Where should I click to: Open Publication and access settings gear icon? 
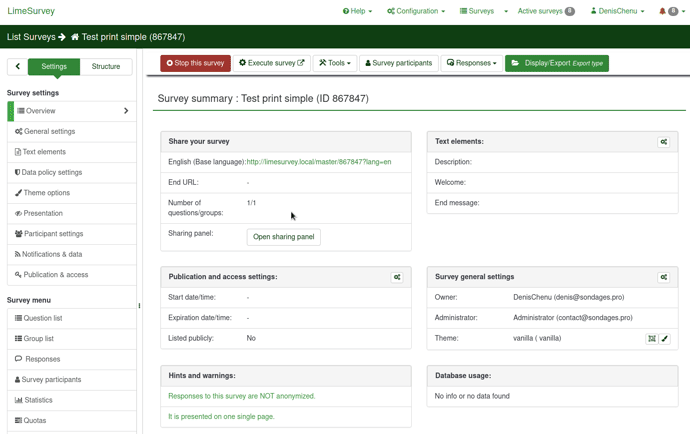tap(397, 277)
